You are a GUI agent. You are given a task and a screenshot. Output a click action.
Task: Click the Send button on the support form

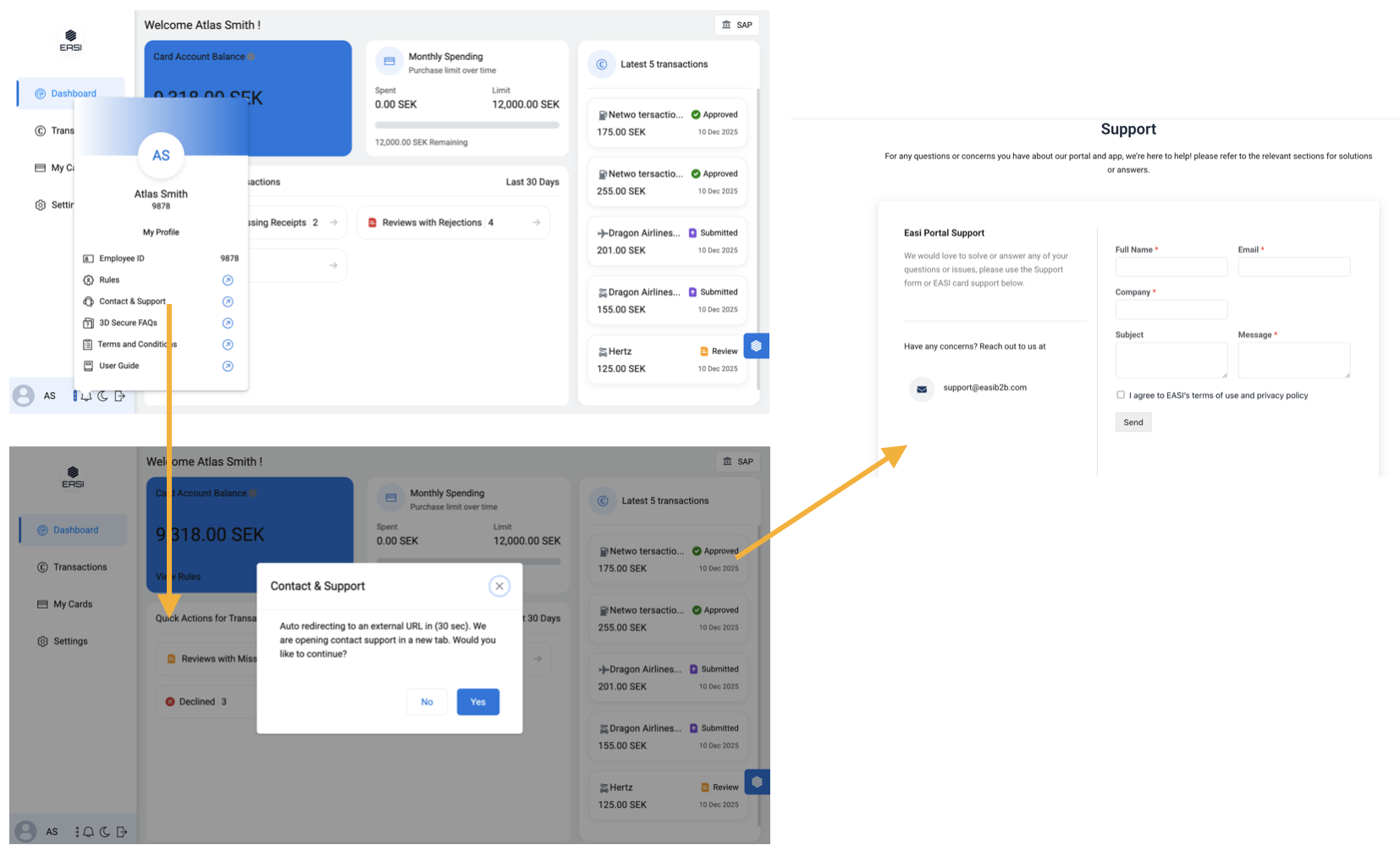(x=1133, y=422)
